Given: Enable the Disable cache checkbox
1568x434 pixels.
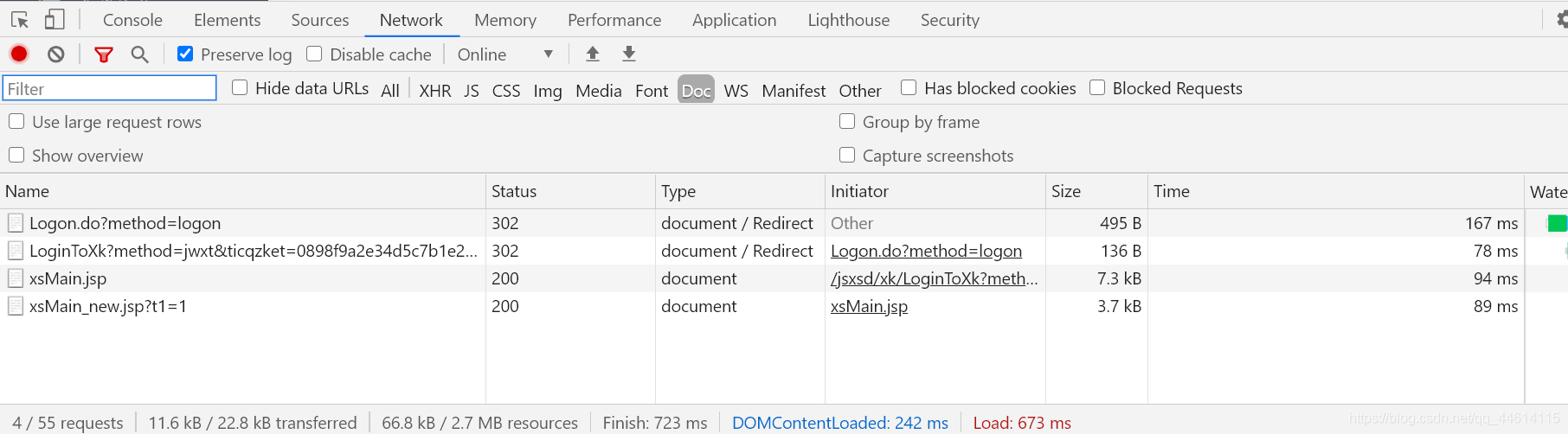Looking at the screenshot, I should (x=315, y=54).
